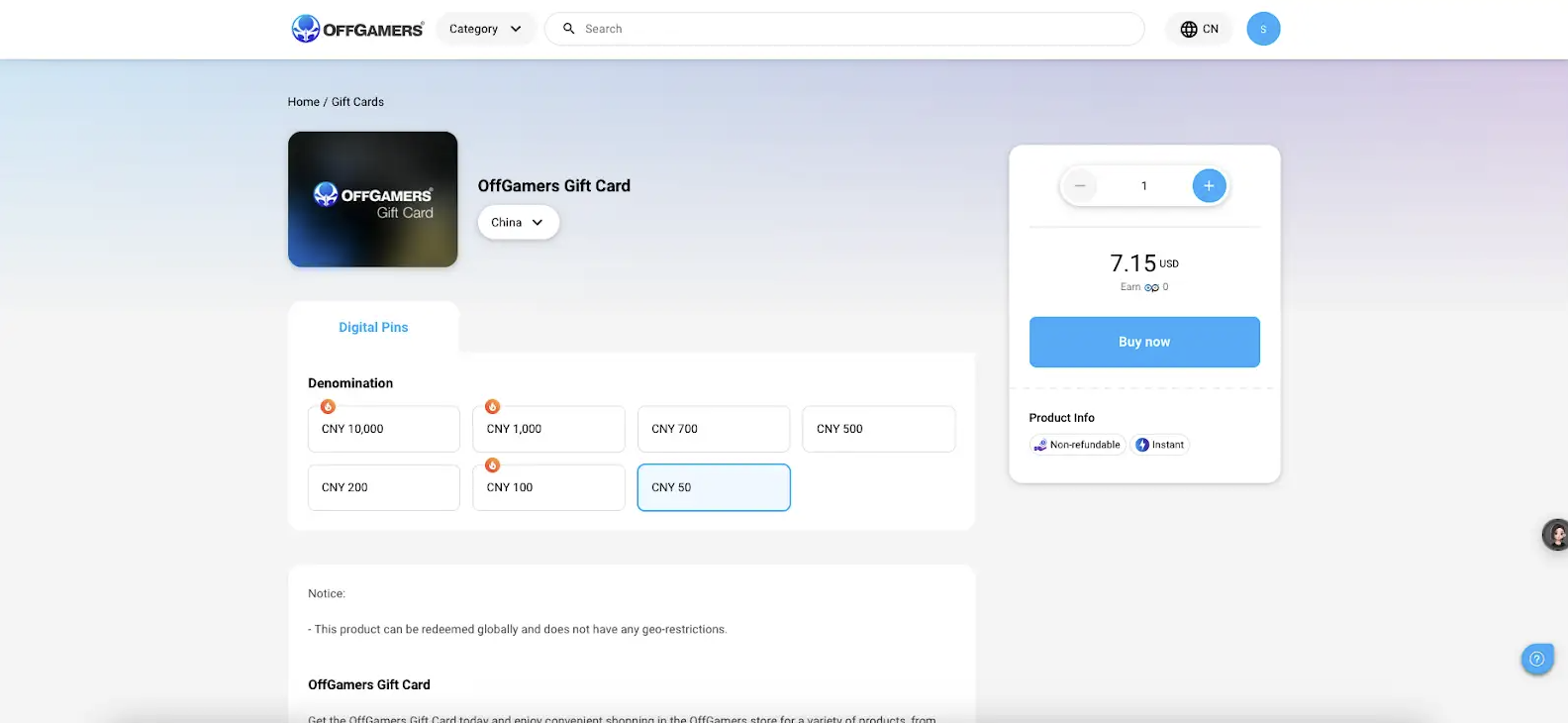
Task: Click the 7.15 USD price text
Action: point(1144,262)
